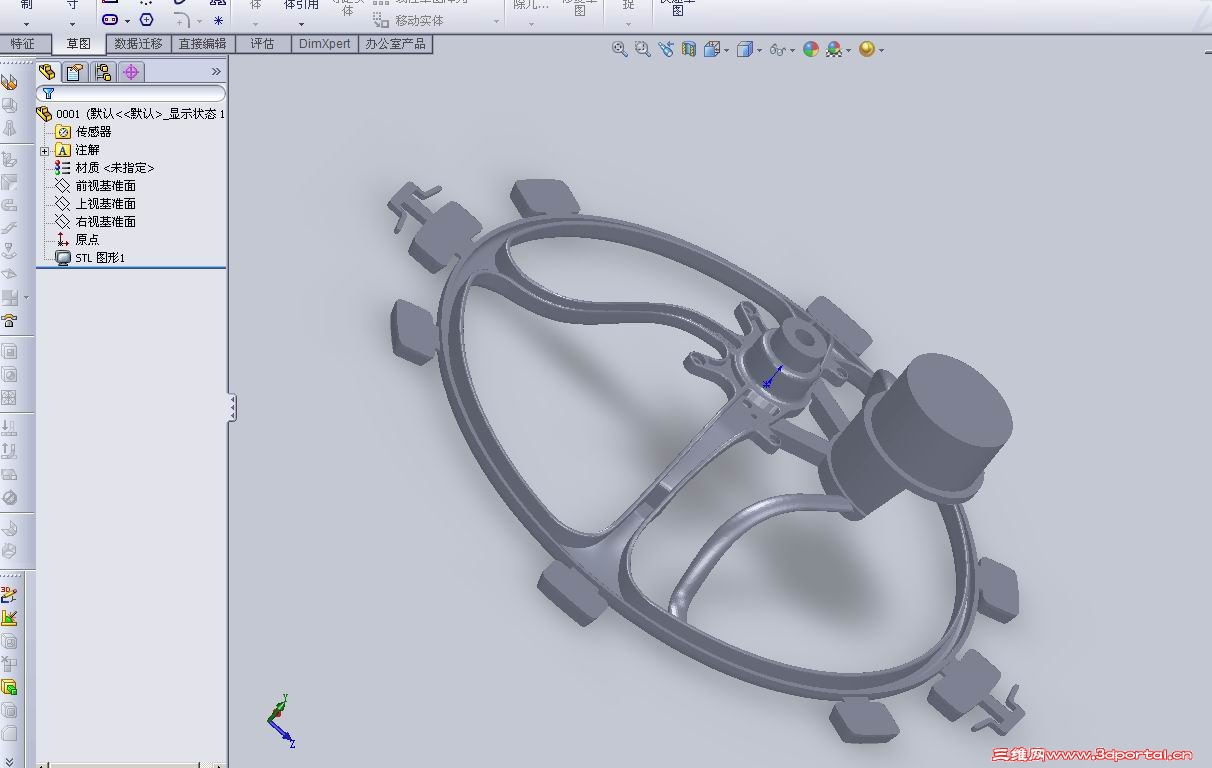Open the ConfigurationManager tab icon
This screenshot has height=768, width=1212.
(103, 72)
